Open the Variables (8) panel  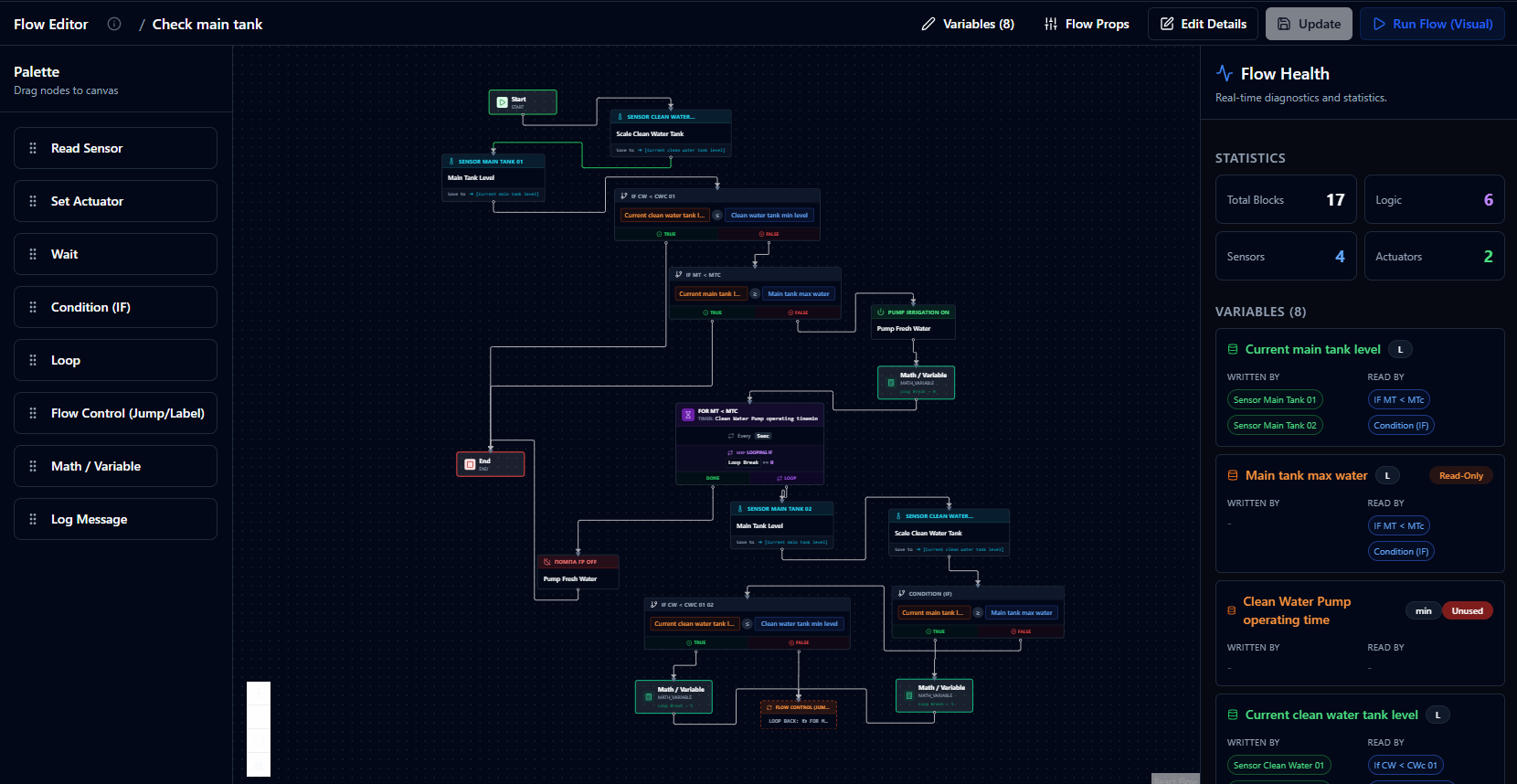tap(968, 24)
